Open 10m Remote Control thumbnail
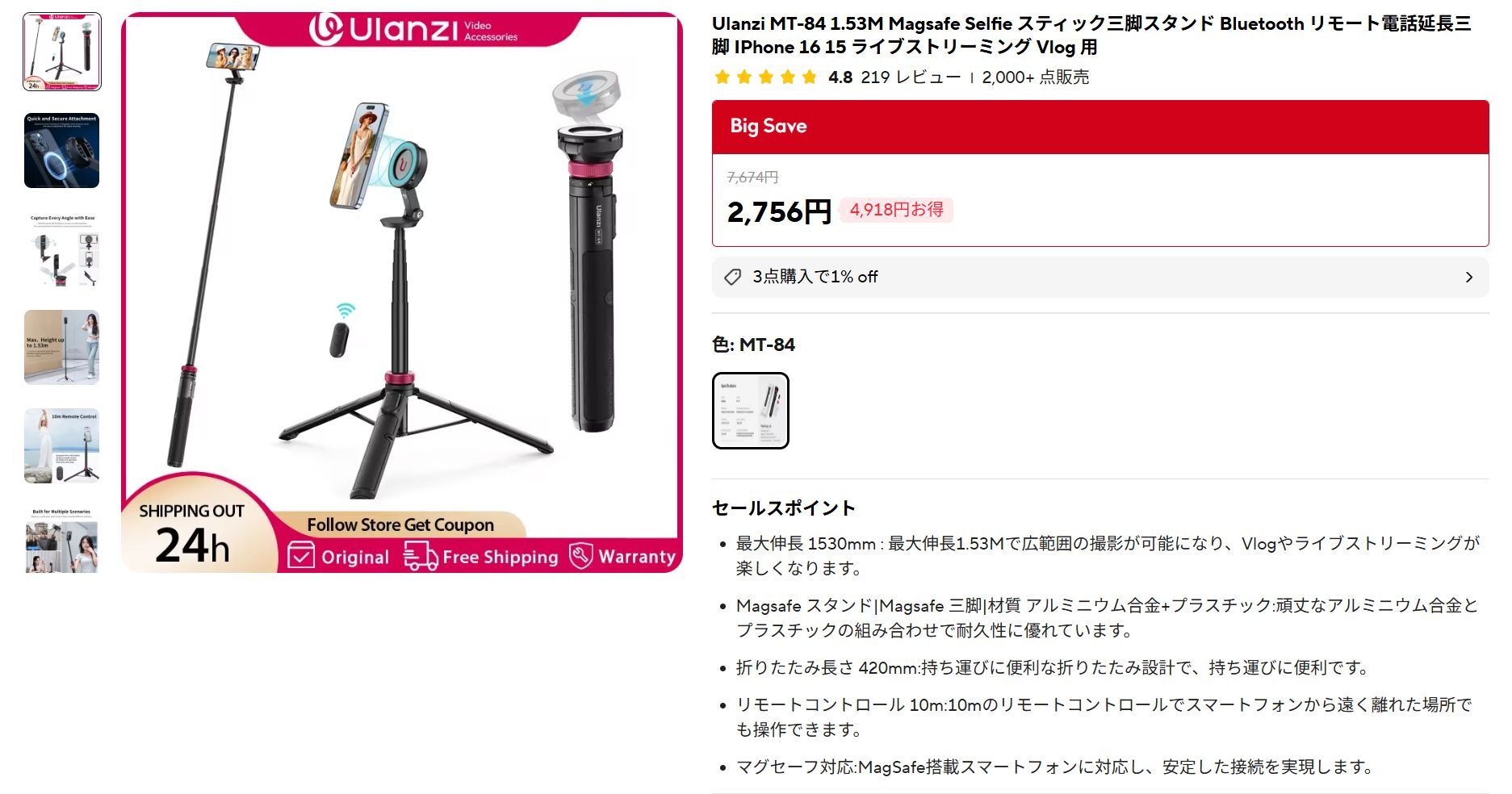Viewport: 1512px width, 794px height. pyautogui.click(x=62, y=445)
